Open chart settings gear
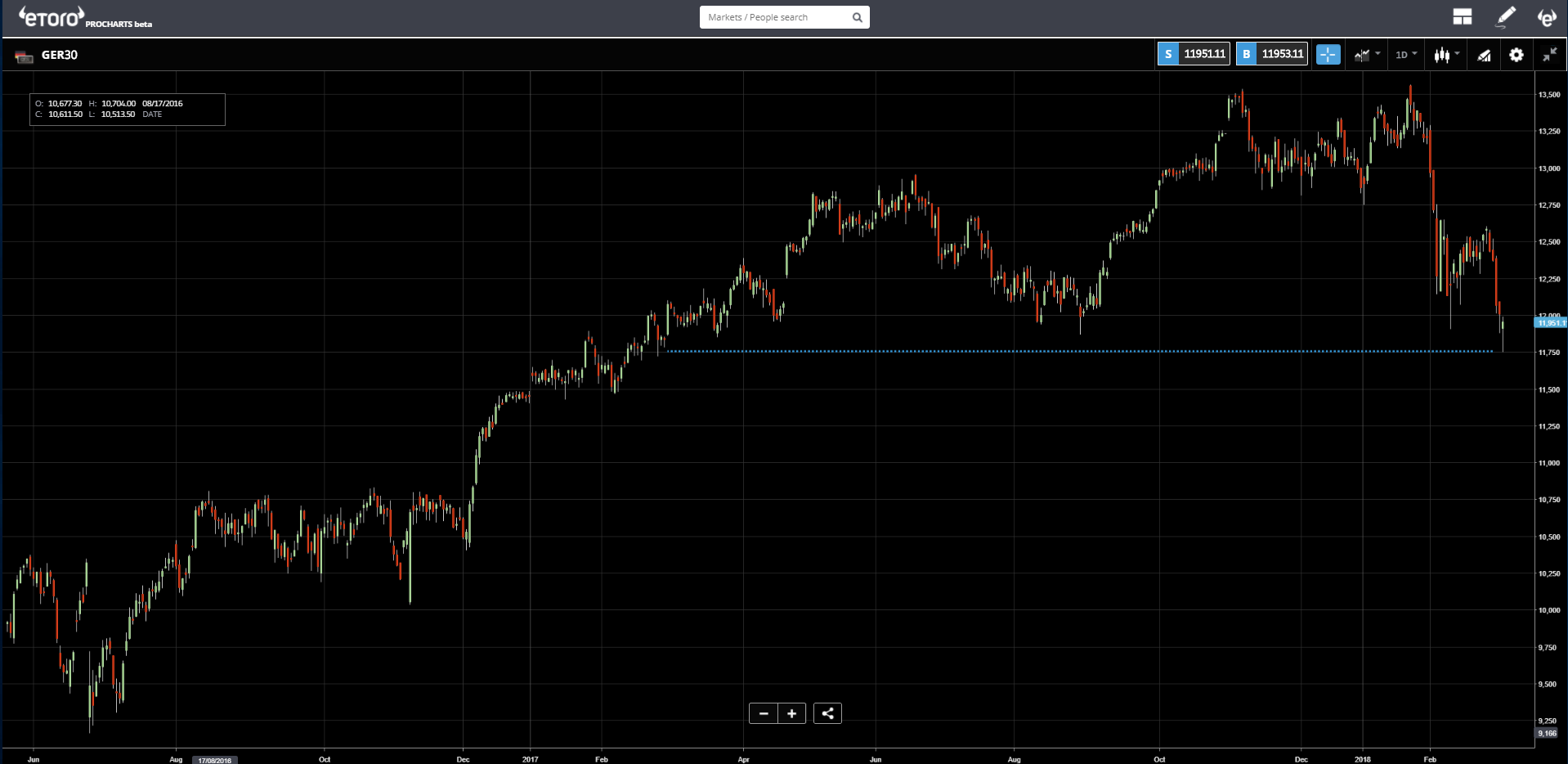This screenshot has height=764, width=1568. click(1516, 55)
